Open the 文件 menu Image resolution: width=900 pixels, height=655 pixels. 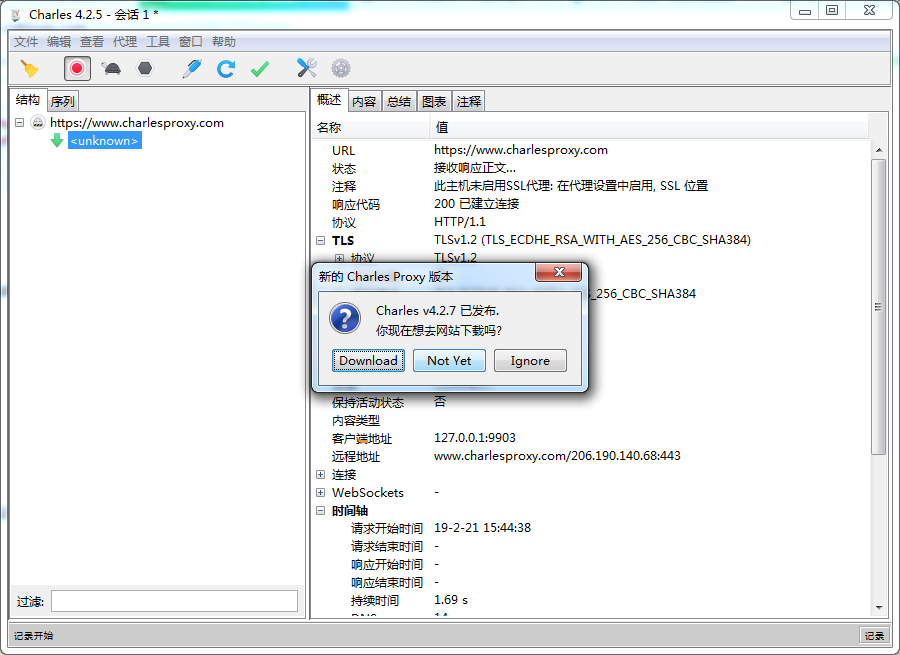[x=26, y=42]
